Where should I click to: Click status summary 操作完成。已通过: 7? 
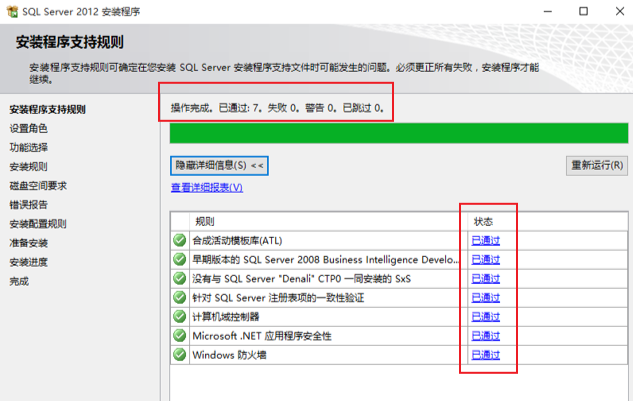(x=277, y=108)
